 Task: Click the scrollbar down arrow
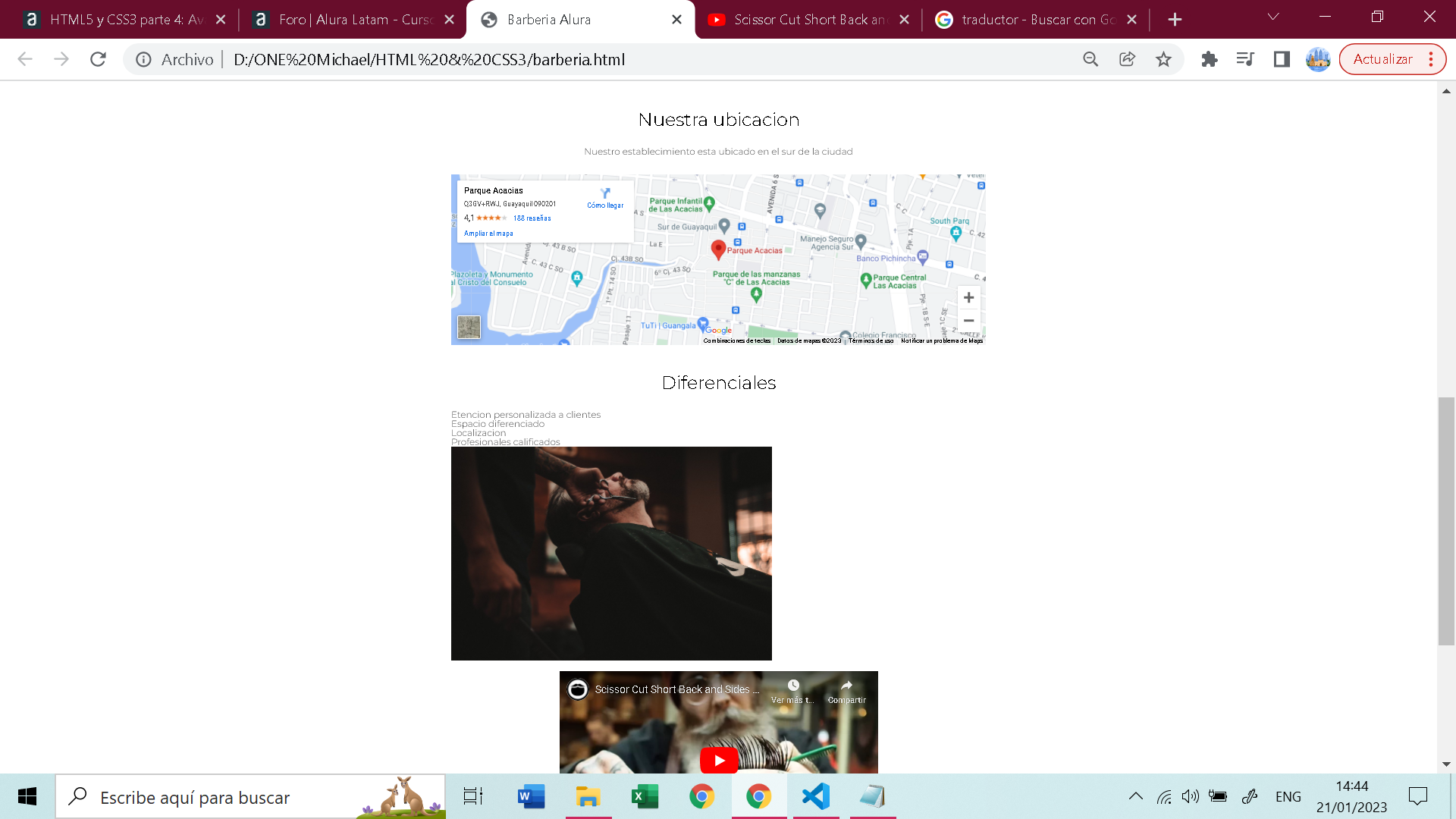[x=1446, y=764]
